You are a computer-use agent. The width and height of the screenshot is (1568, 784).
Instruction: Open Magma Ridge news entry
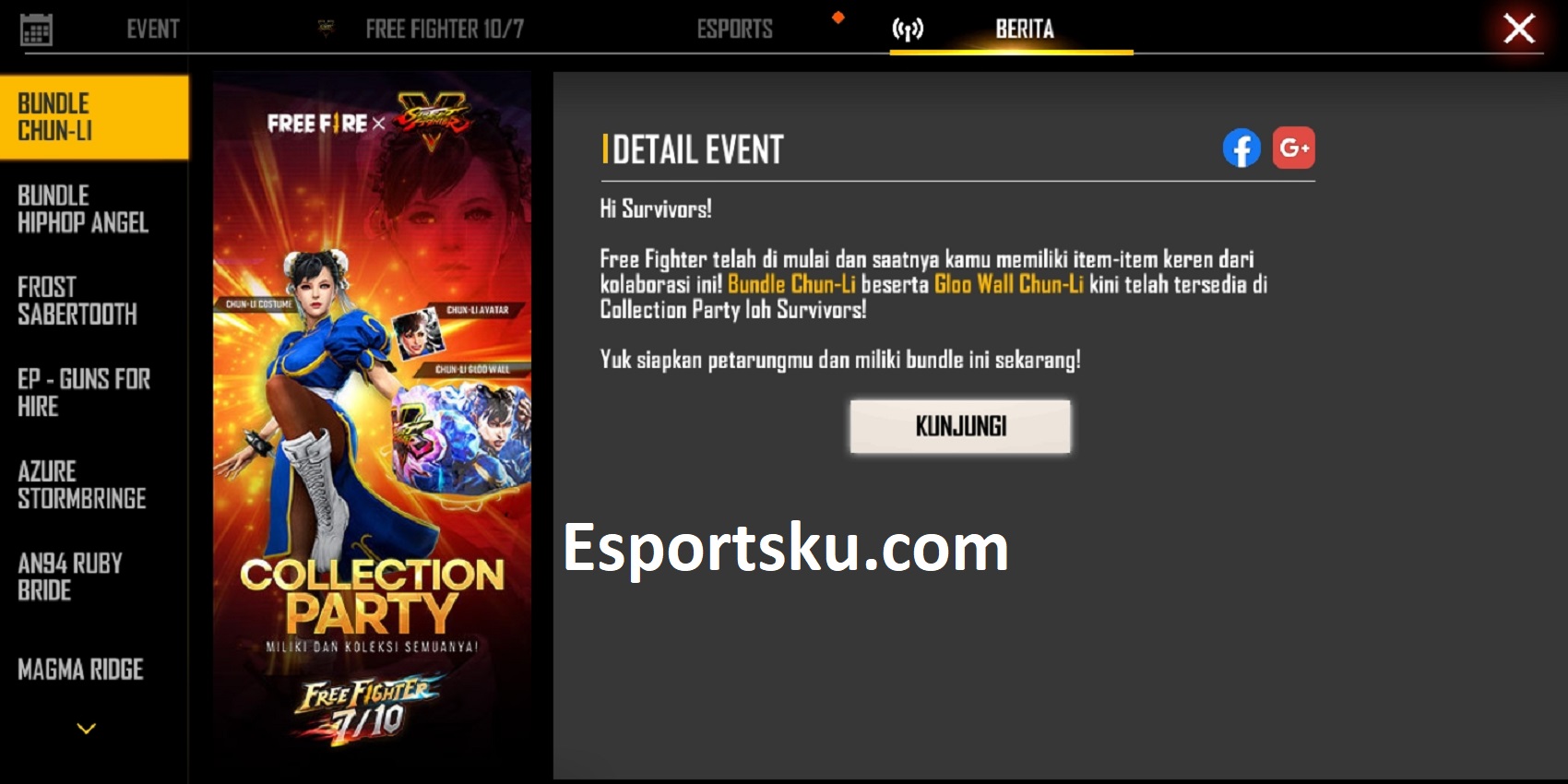(94, 670)
